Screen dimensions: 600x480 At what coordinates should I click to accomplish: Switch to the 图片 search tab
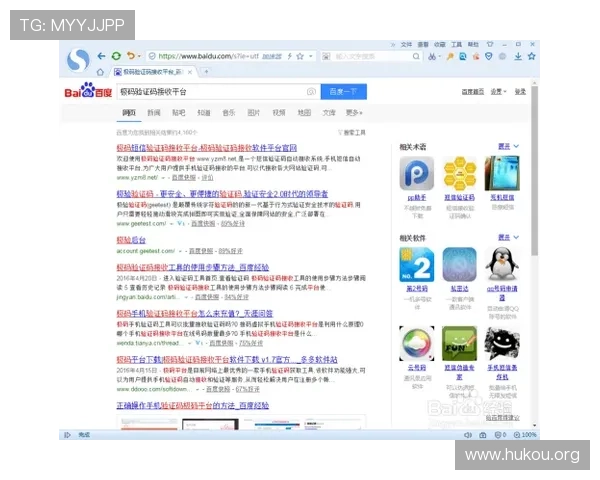(x=253, y=113)
